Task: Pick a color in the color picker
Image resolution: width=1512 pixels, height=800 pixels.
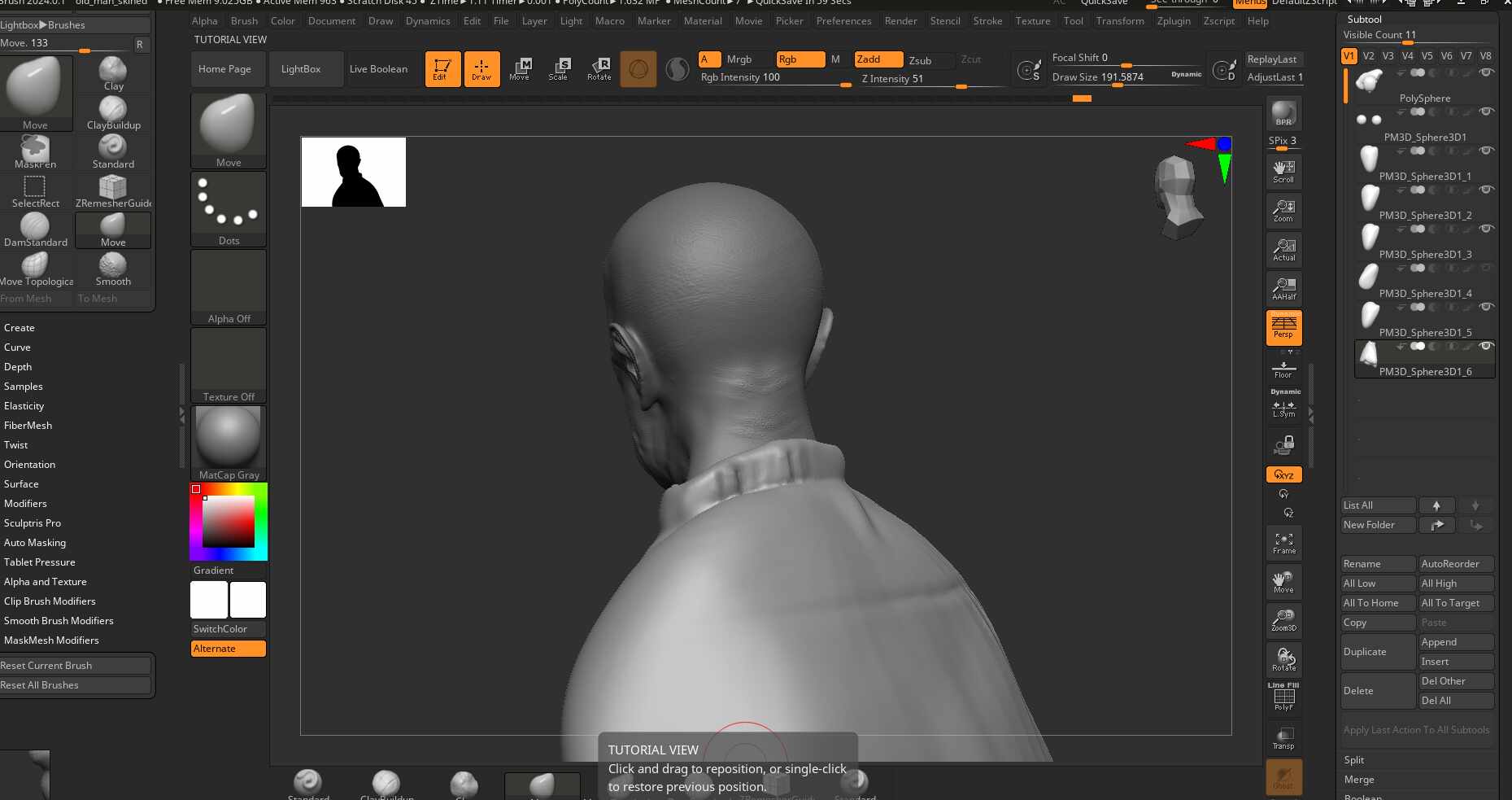Action: coord(229,521)
